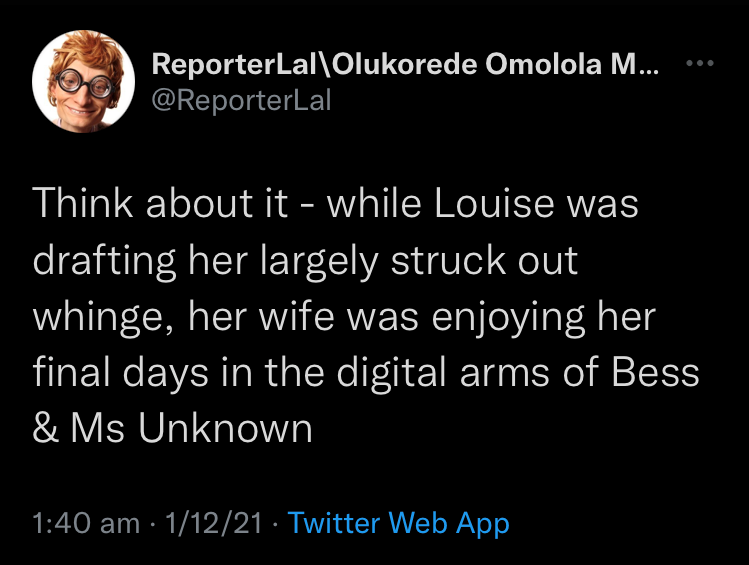The height and width of the screenshot is (565, 749).
Task: Click the name "Bess" in the tweet
Action: coord(658,373)
